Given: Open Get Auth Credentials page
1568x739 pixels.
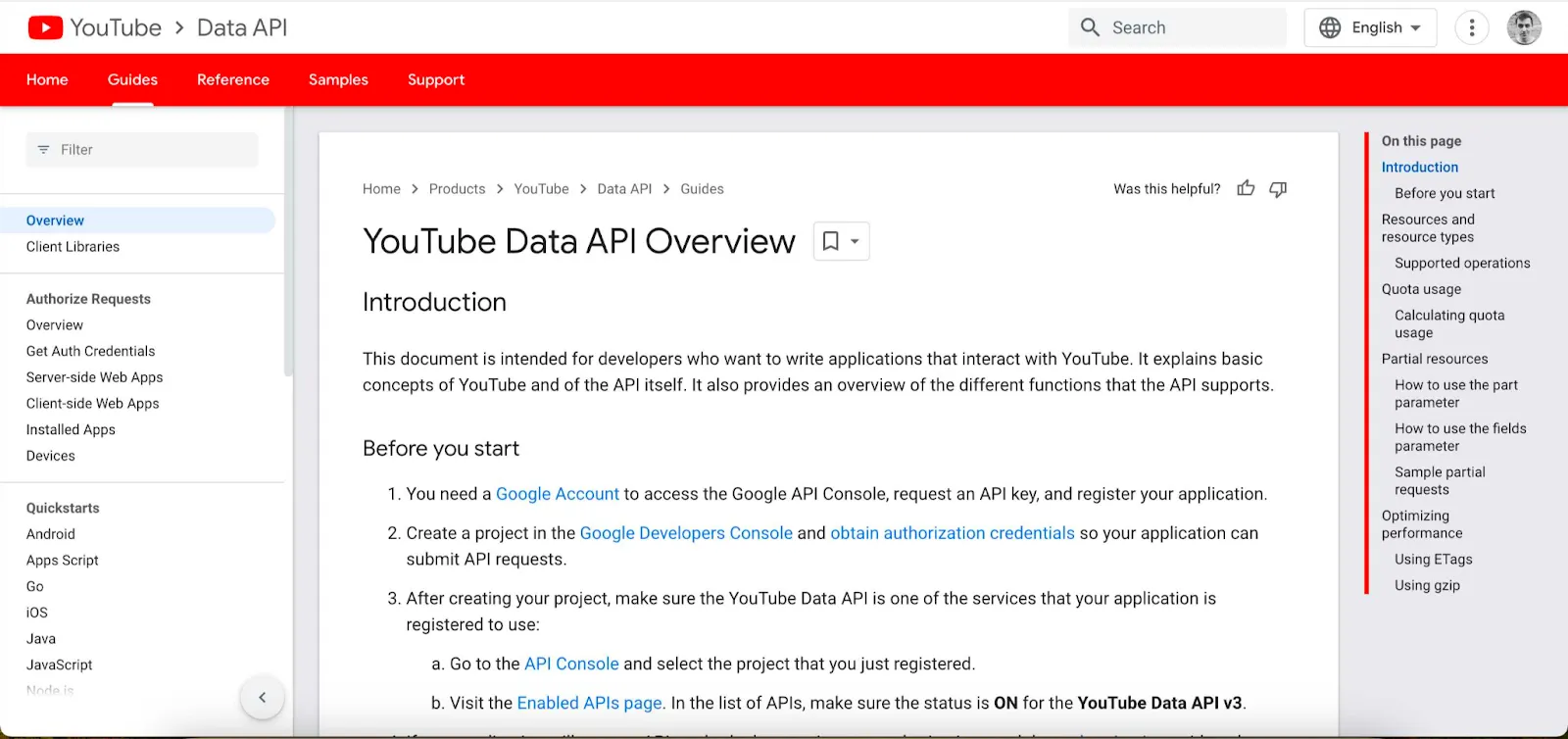Looking at the screenshot, I should 90,351.
